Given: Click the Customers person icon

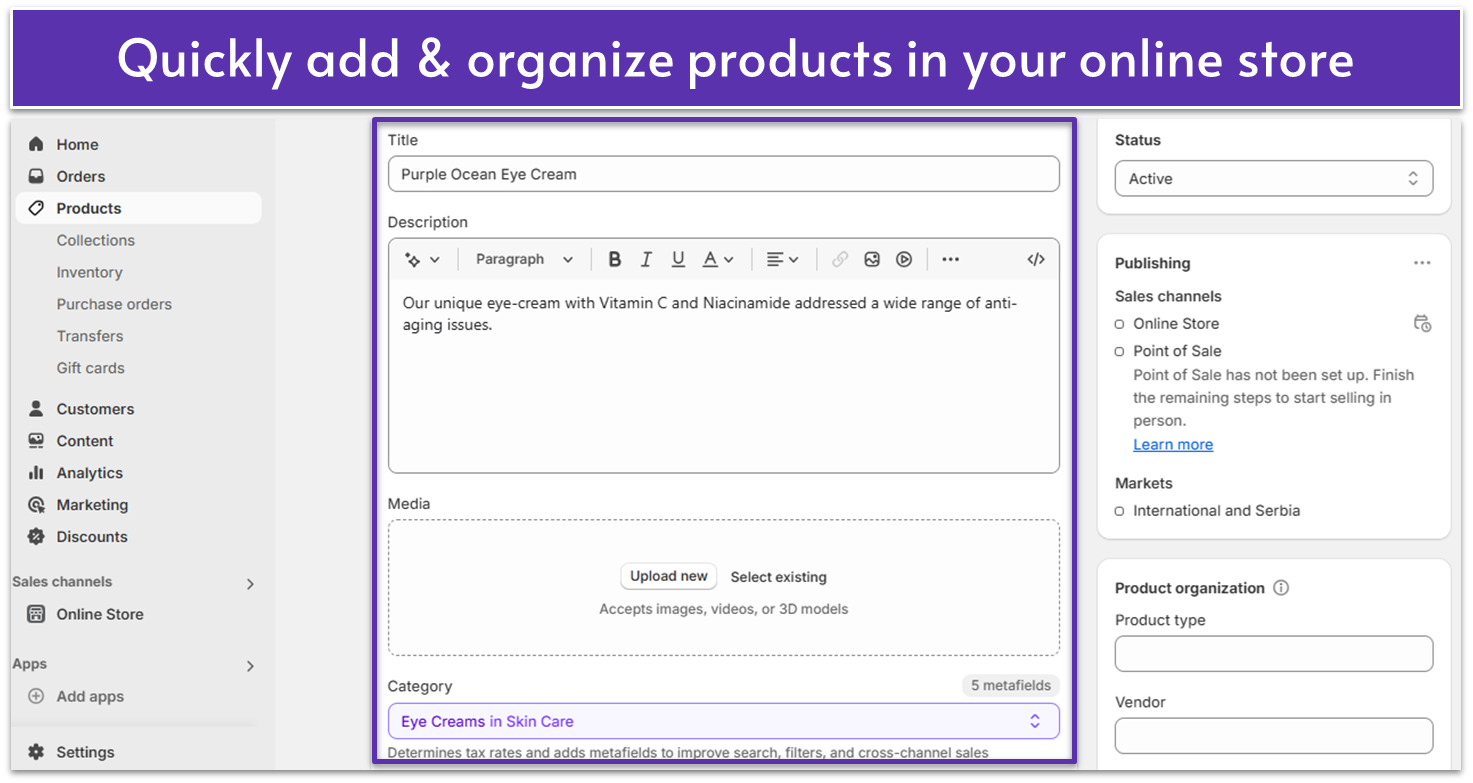Looking at the screenshot, I should click(x=36, y=408).
